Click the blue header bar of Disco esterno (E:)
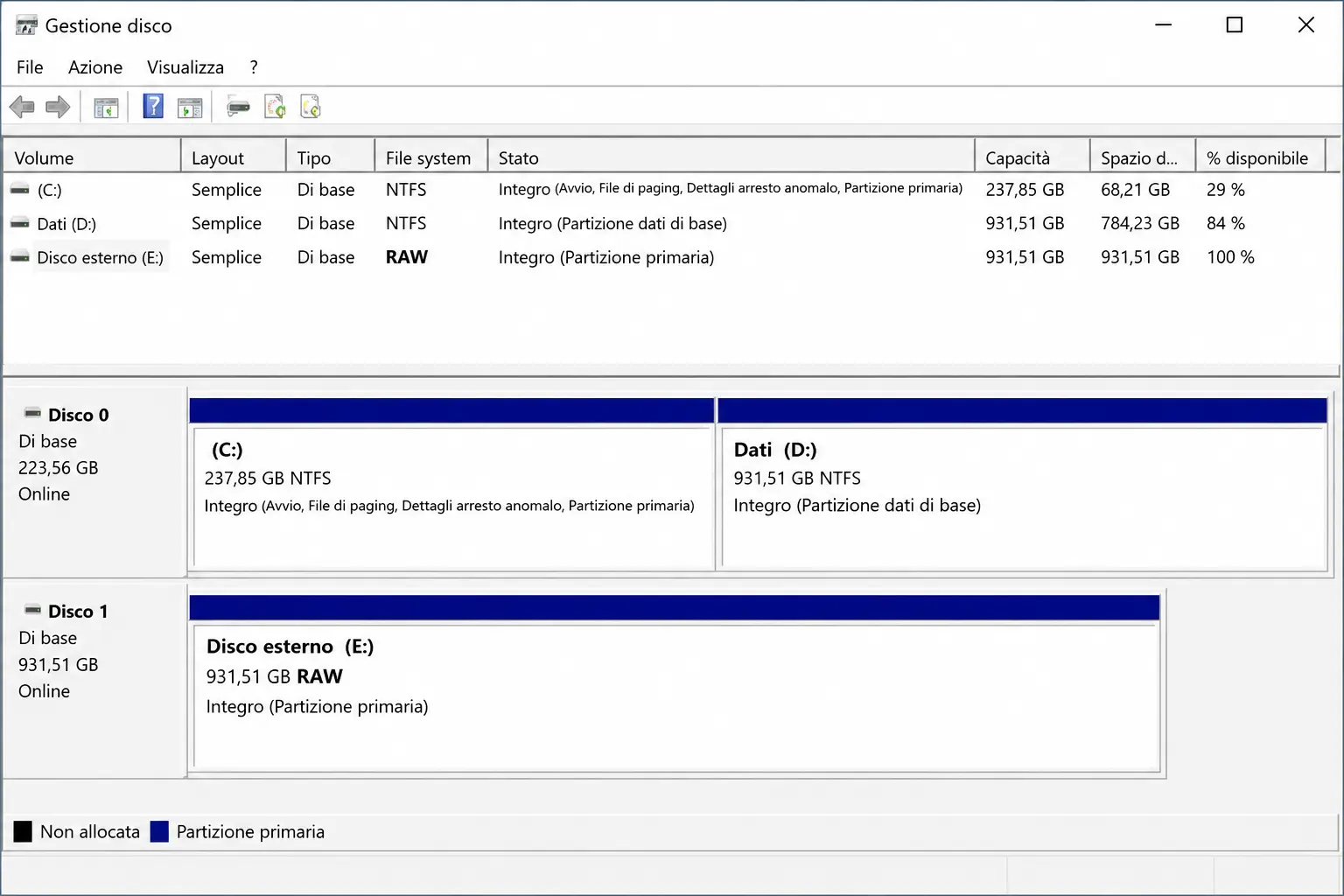 click(675, 607)
